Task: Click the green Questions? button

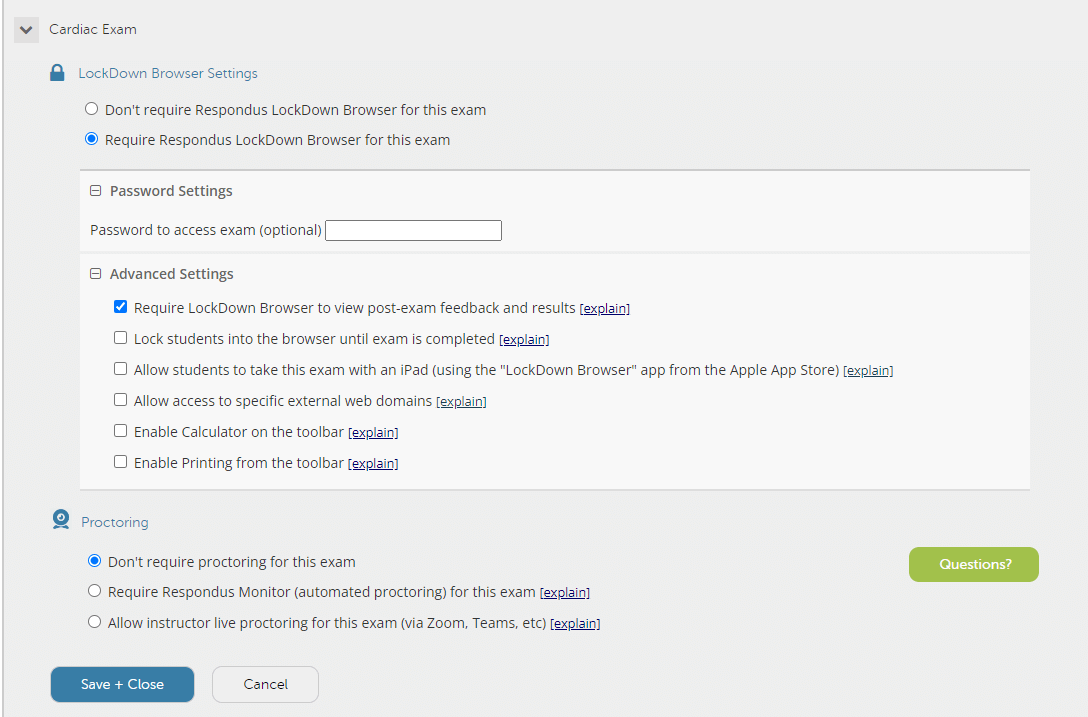Action: coord(973,564)
